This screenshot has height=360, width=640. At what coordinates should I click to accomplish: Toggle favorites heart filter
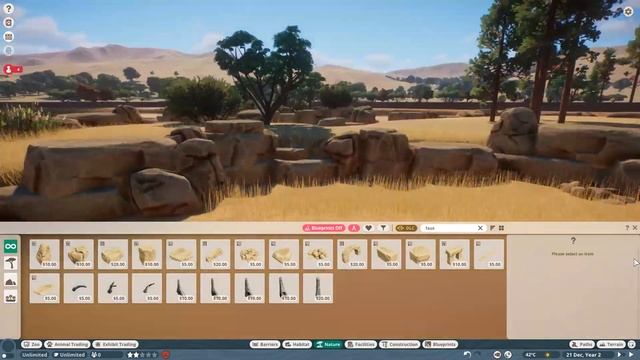(368, 228)
